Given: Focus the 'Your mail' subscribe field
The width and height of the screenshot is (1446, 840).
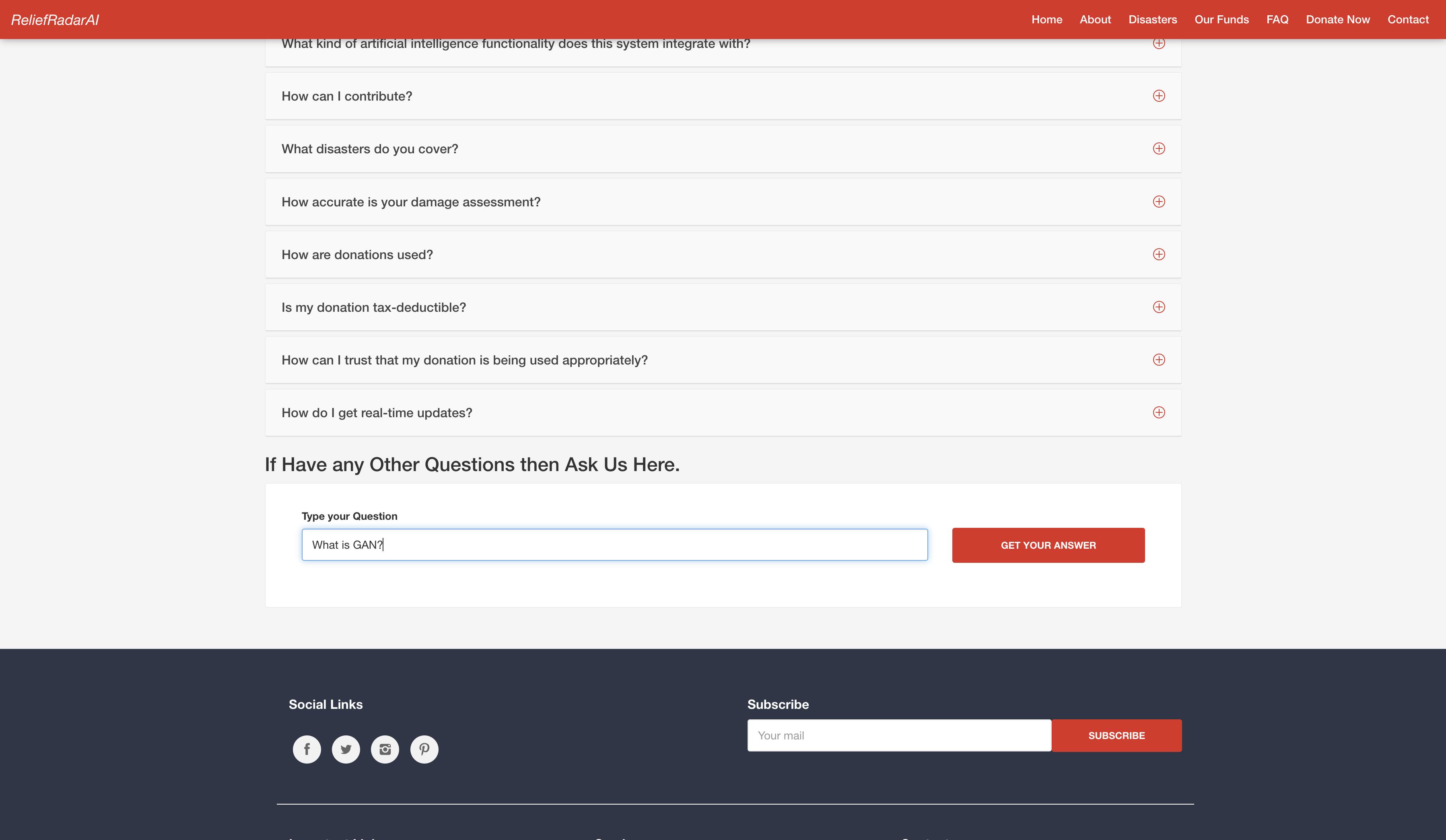Looking at the screenshot, I should 898,735.
